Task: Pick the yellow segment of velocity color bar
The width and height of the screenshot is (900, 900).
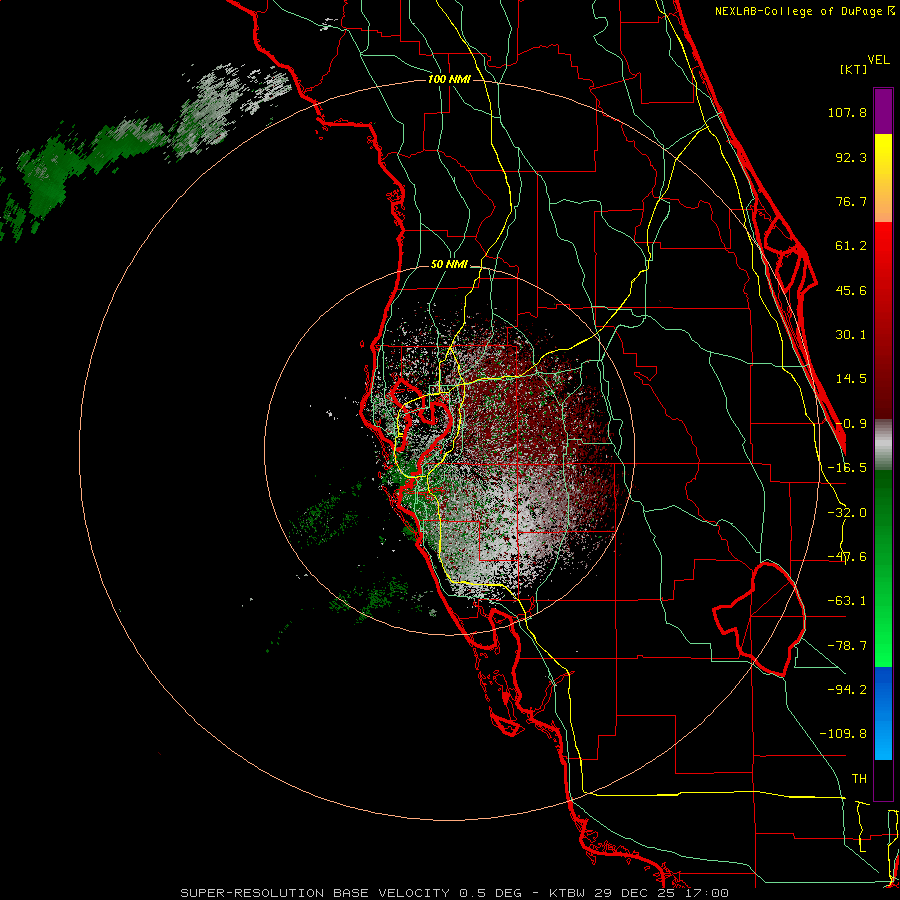Action: (x=883, y=178)
